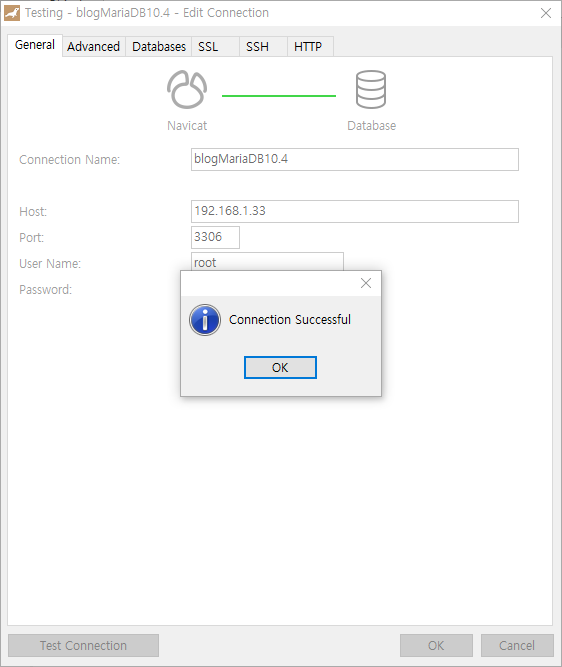Click the Navicat logo icon
562x667 pixels.
(x=187, y=90)
